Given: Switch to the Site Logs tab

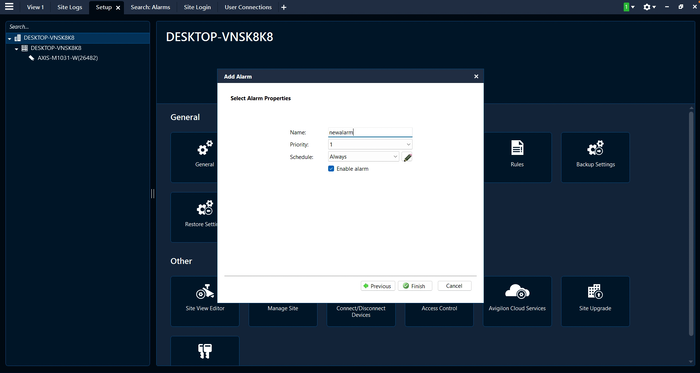Looking at the screenshot, I should pyautogui.click(x=70, y=7).
